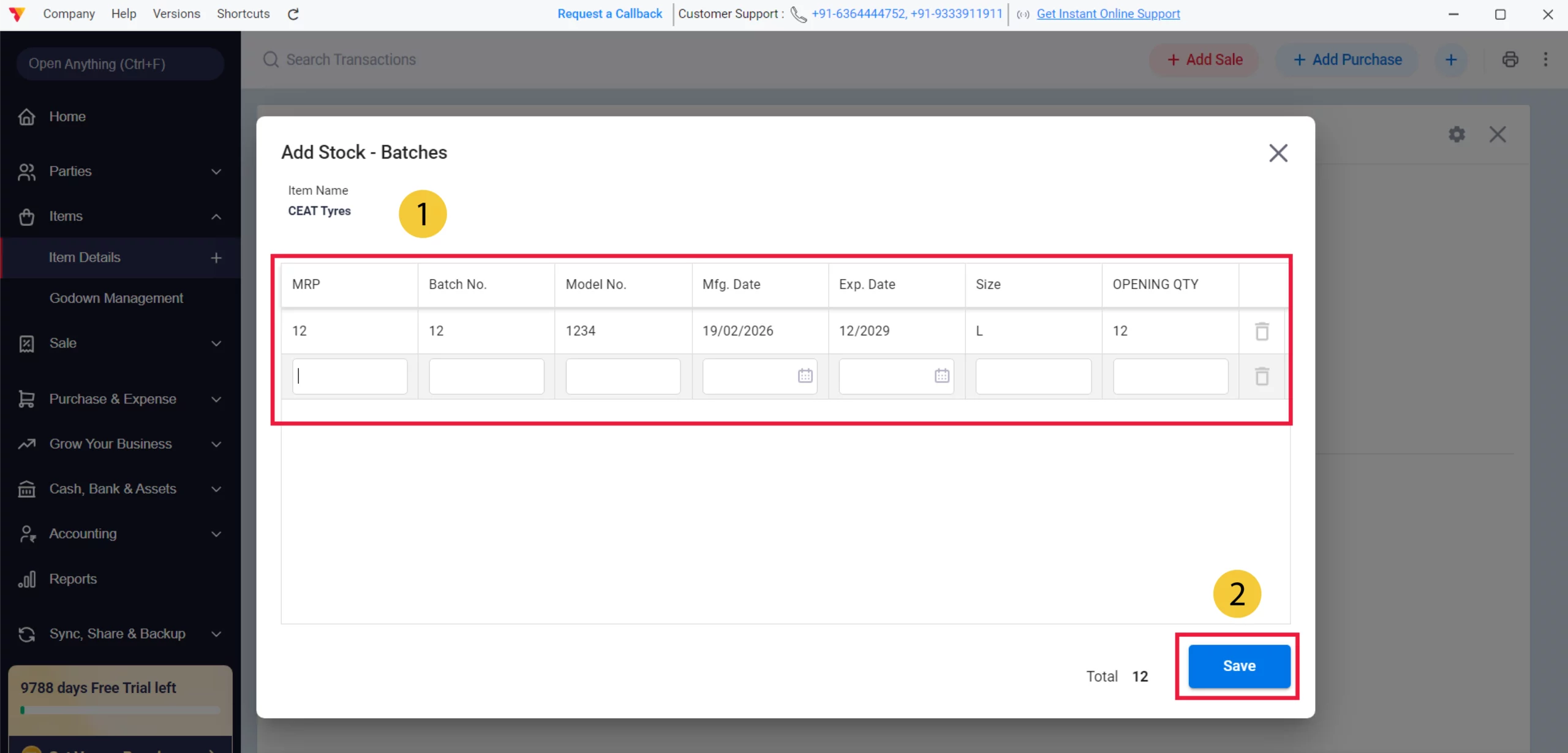This screenshot has height=753, width=1568.
Task: Click the plus icon beside Add Purchase
Action: click(1452, 59)
